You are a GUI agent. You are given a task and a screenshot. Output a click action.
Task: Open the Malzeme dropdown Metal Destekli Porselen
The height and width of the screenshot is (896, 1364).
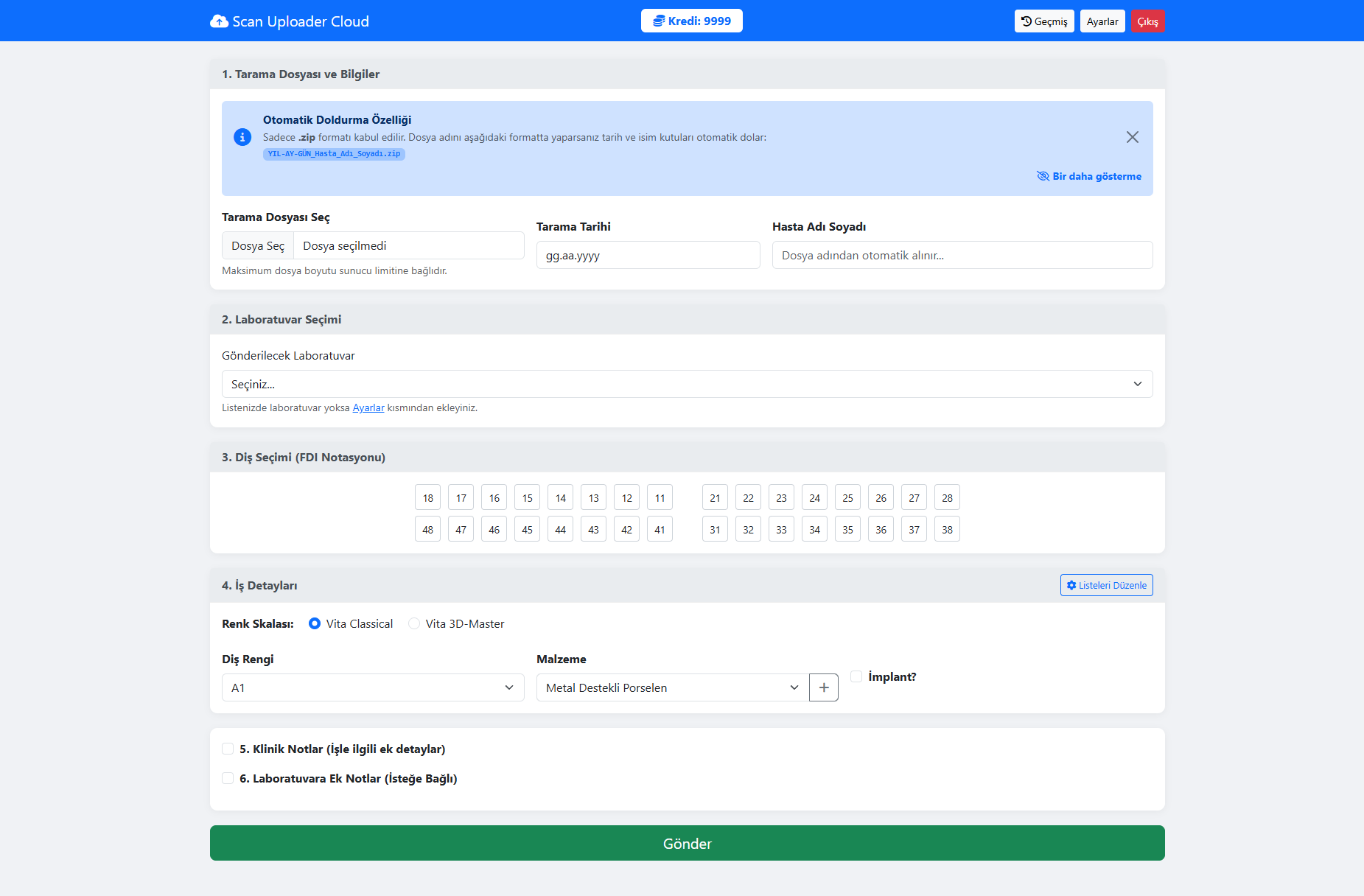(670, 687)
